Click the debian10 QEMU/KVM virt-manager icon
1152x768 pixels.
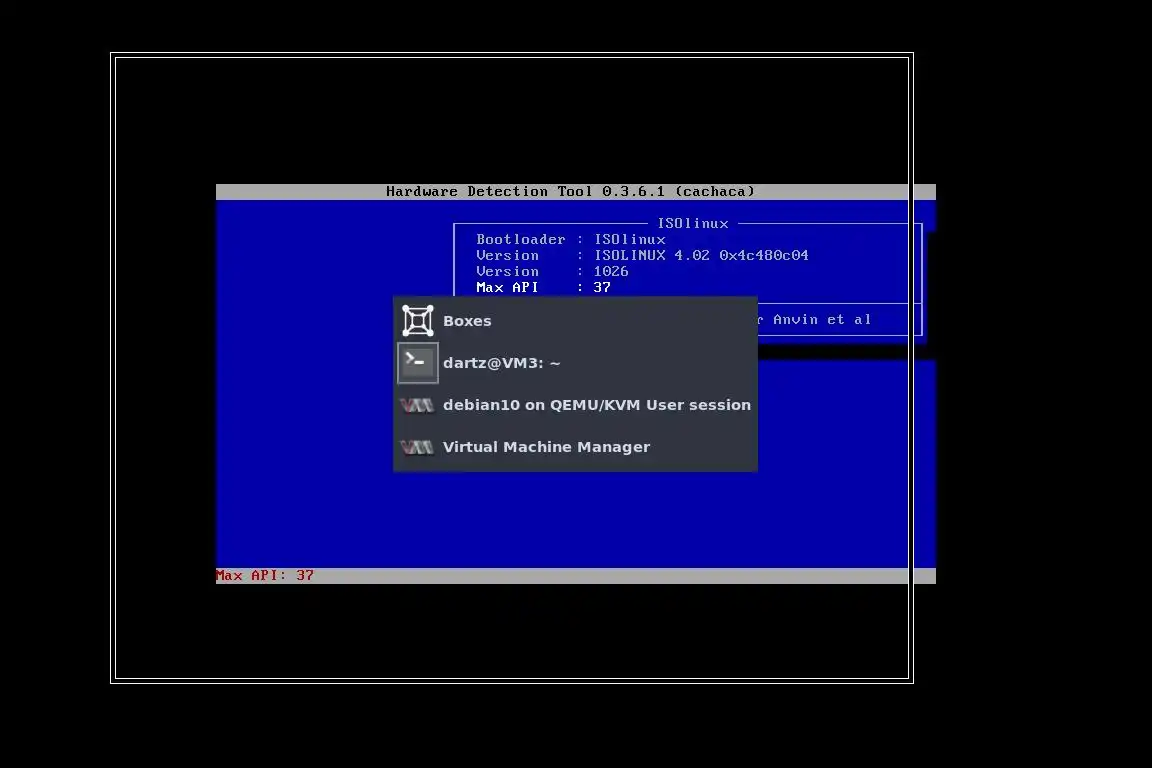(417, 405)
